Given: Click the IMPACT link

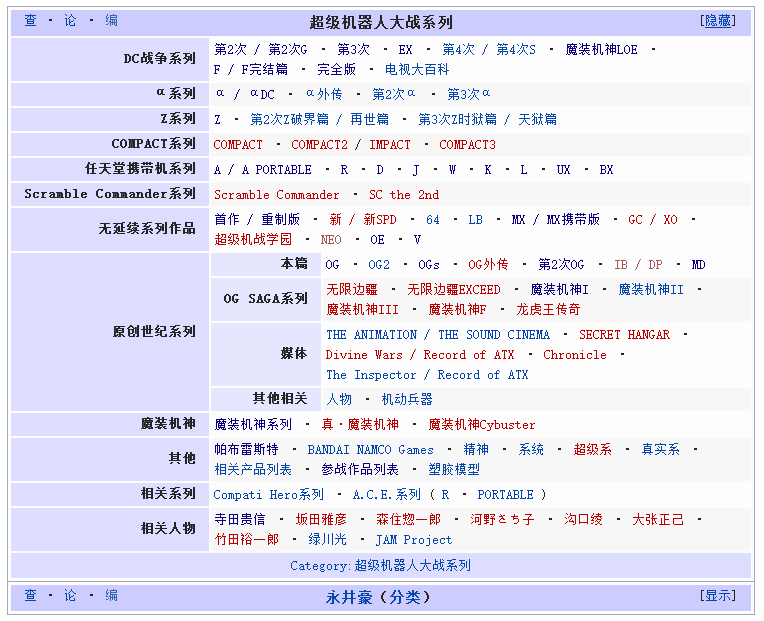Looking at the screenshot, I should (x=390, y=145).
